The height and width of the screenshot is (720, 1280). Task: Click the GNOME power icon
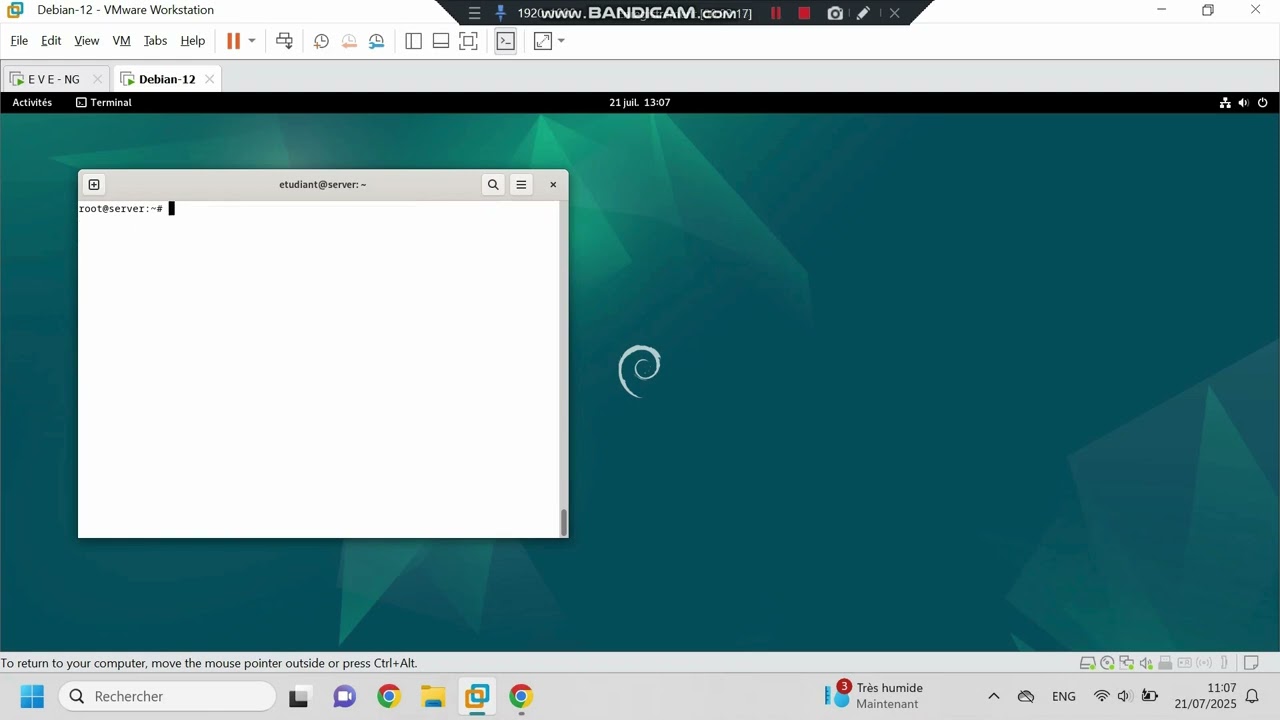[x=1262, y=103]
